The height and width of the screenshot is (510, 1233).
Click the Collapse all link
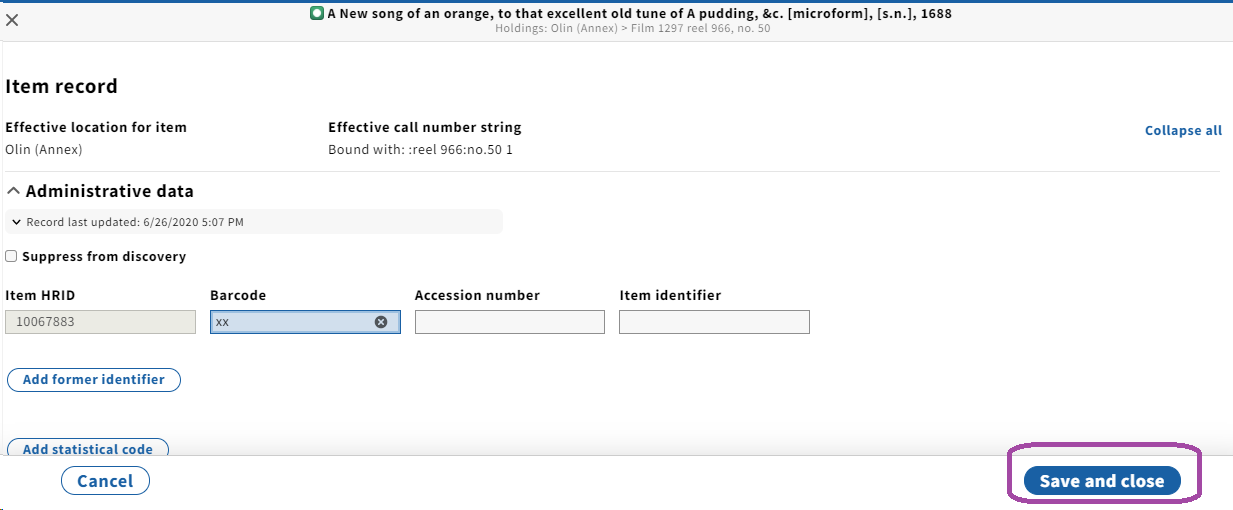(1183, 131)
